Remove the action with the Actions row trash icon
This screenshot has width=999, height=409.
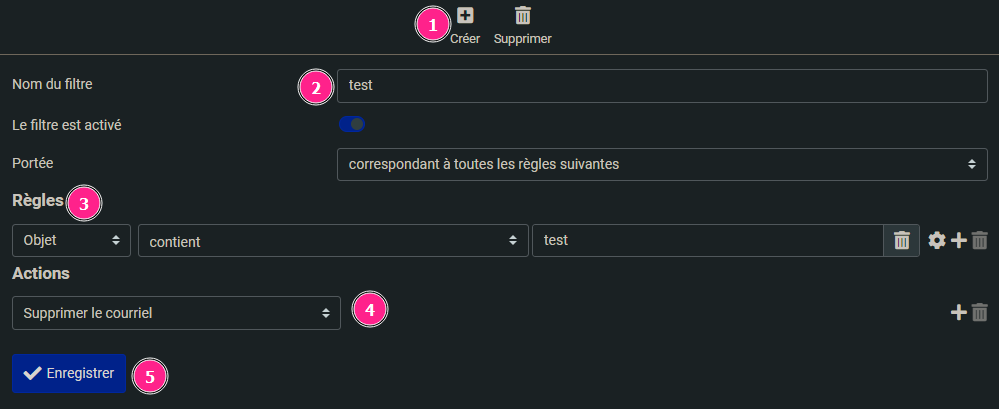[980, 313]
